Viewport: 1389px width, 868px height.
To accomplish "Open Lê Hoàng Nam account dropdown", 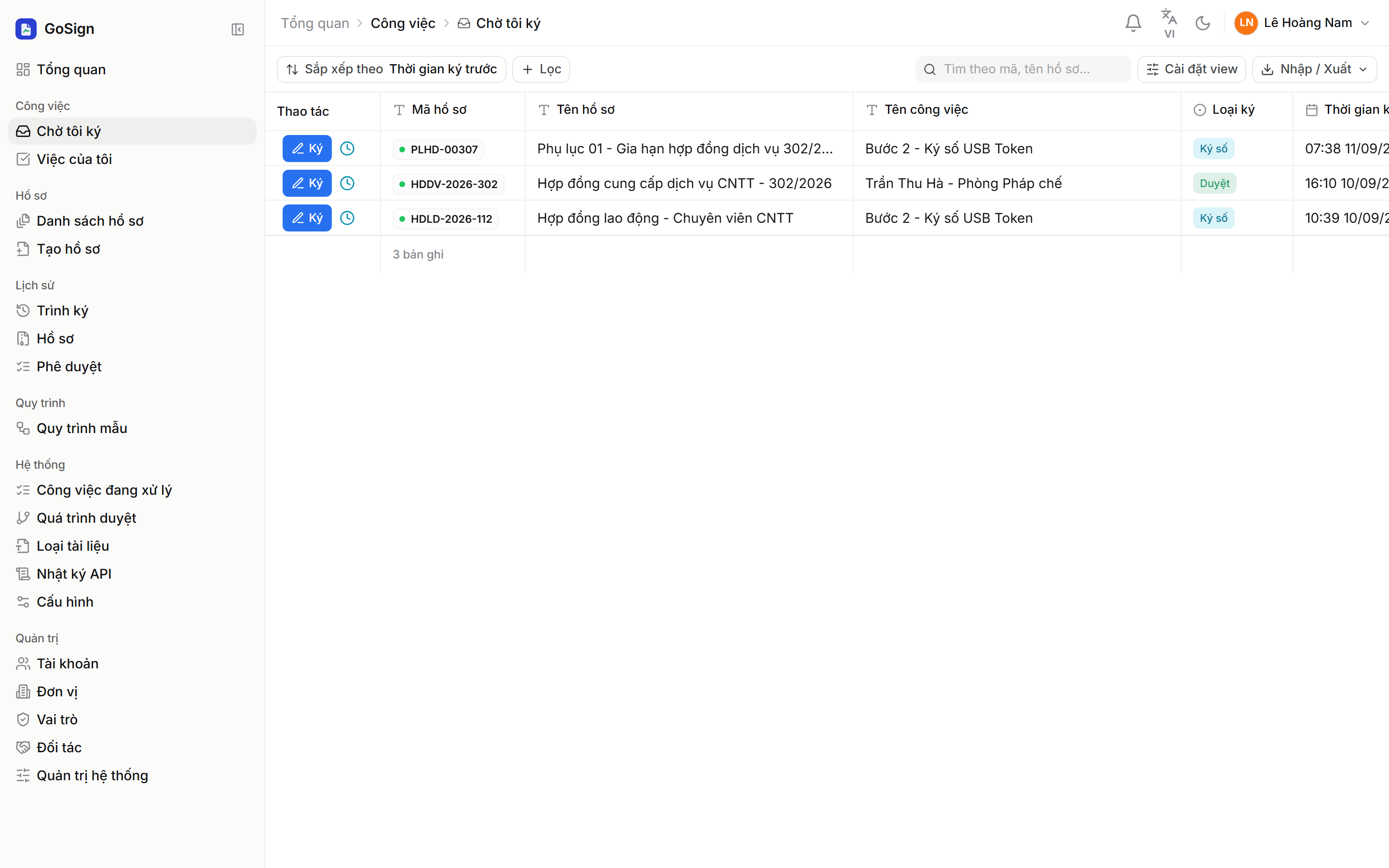I will [1303, 23].
